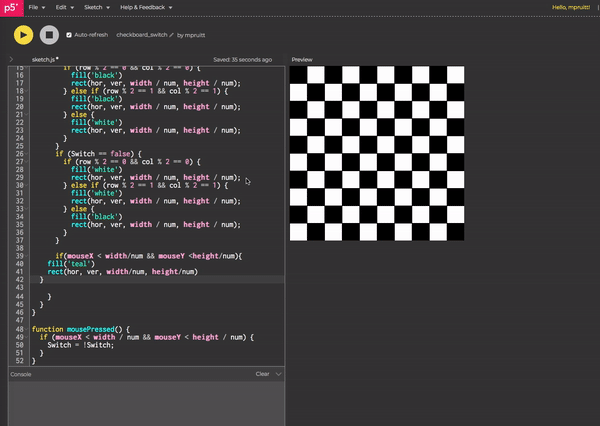The image size is (600, 426).
Task: Click line number 47 in the gutter
Action: pos(20,320)
